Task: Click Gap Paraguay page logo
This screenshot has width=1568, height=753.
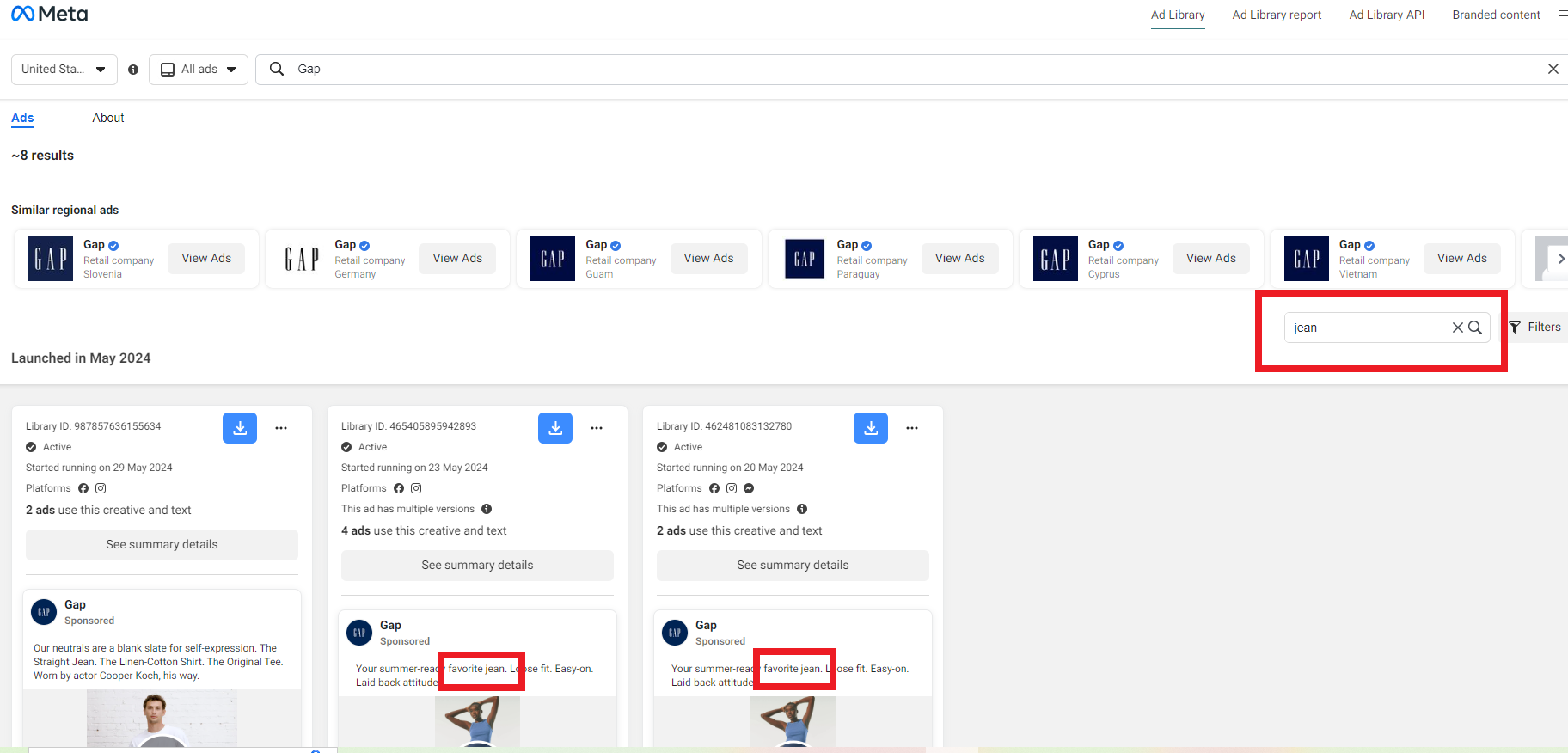Action: point(805,259)
